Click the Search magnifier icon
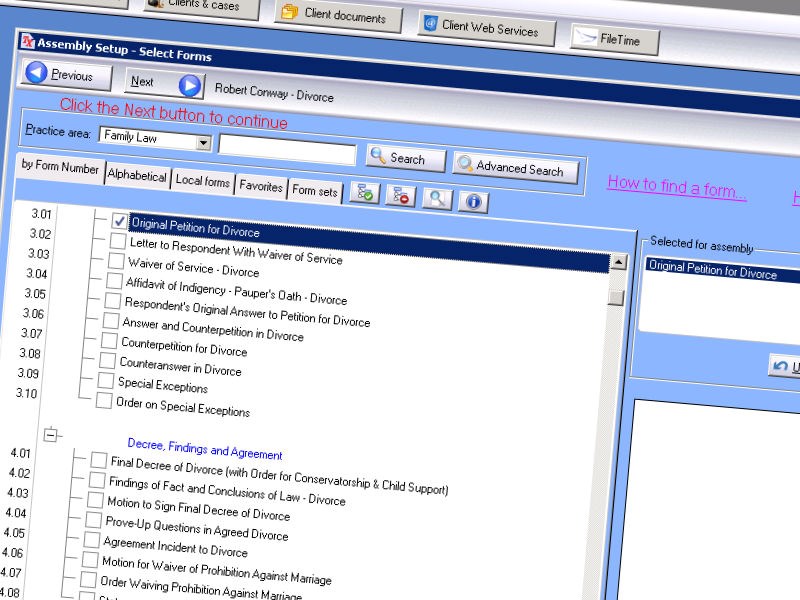The width and height of the screenshot is (800, 600). click(x=378, y=155)
